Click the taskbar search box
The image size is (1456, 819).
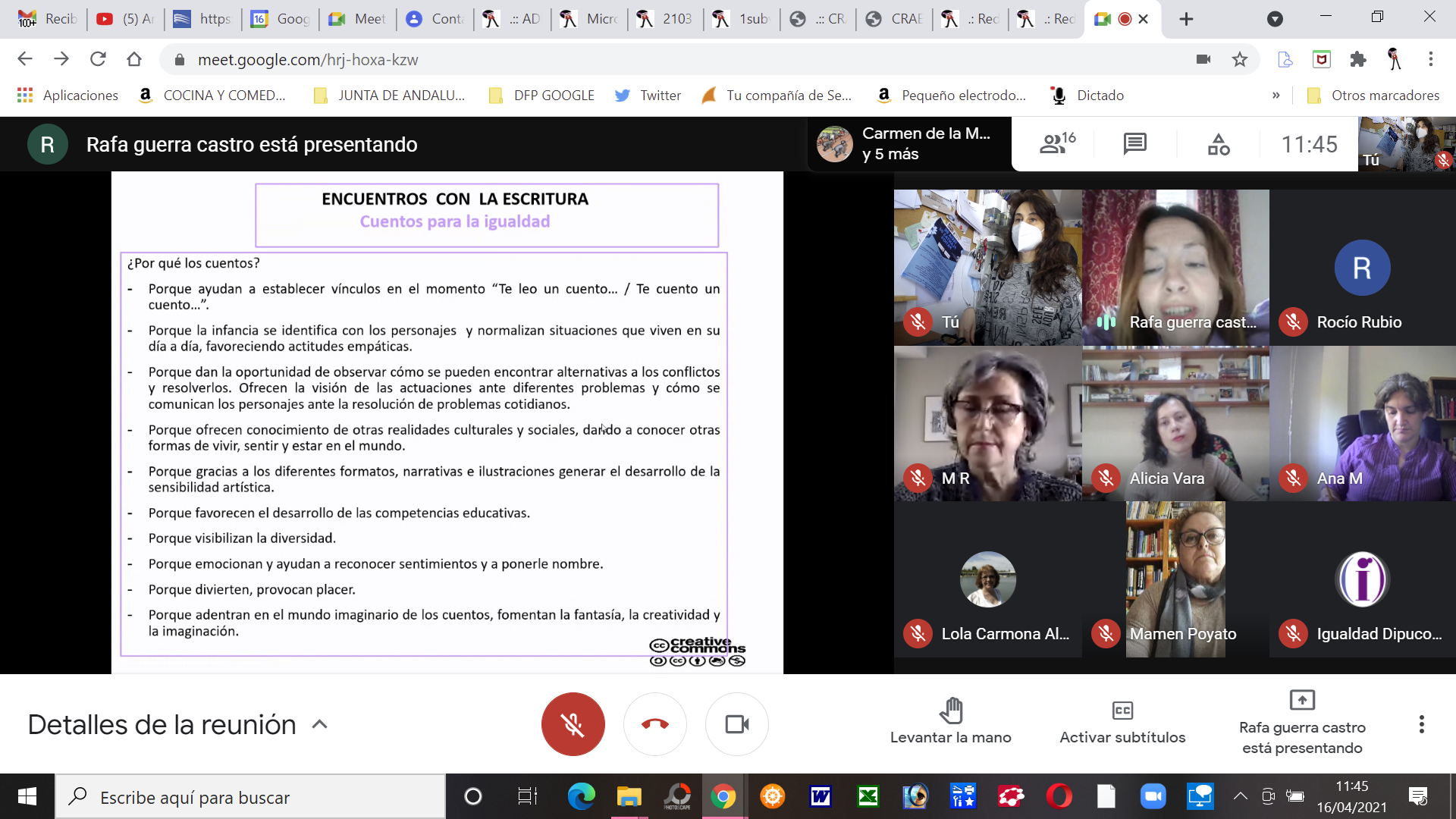250,796
